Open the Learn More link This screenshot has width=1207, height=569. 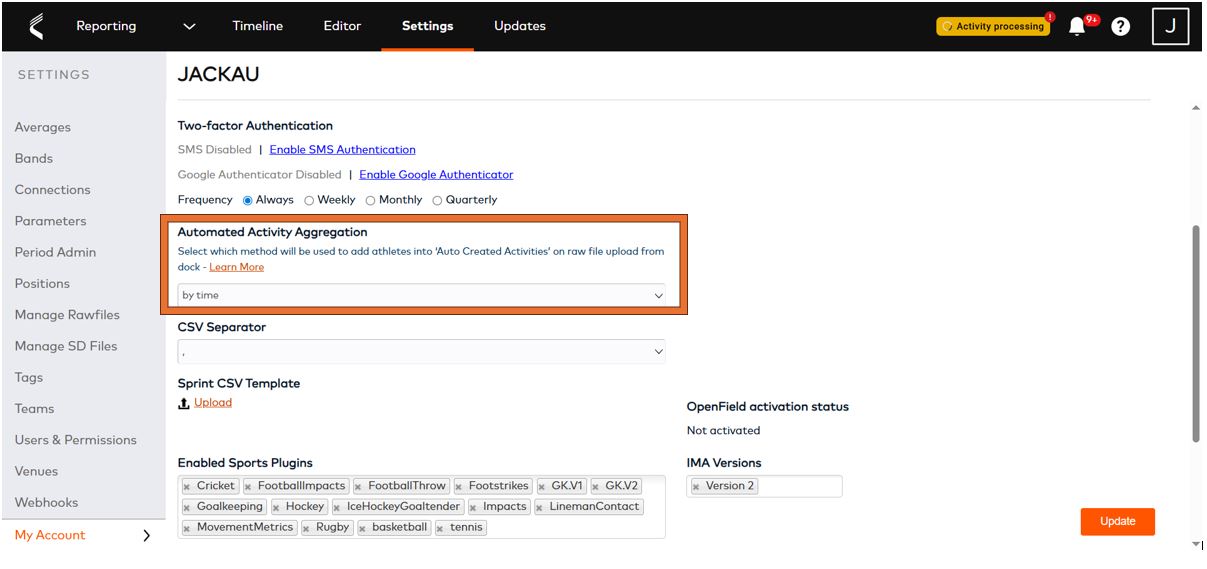[237, 267]
